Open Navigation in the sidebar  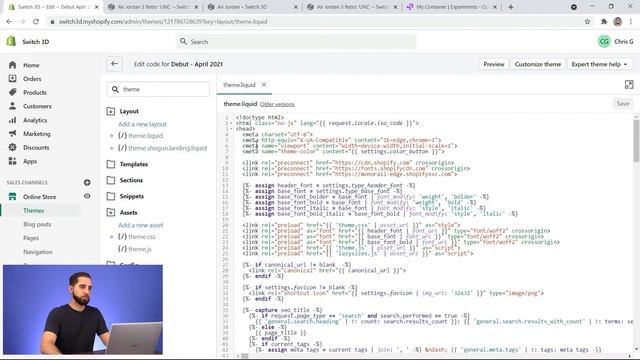38,252
